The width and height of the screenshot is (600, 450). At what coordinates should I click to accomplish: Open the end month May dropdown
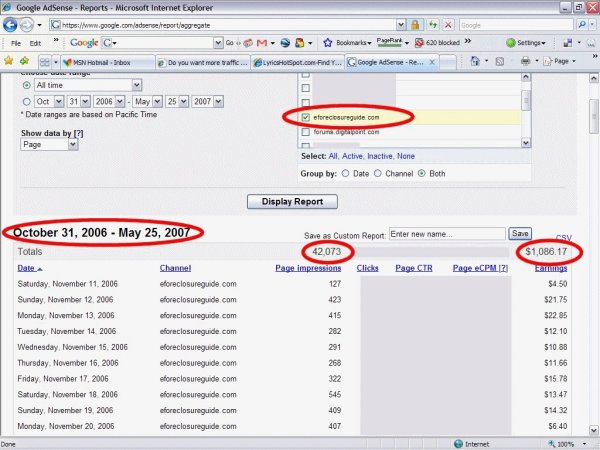[x=157, y=101]
